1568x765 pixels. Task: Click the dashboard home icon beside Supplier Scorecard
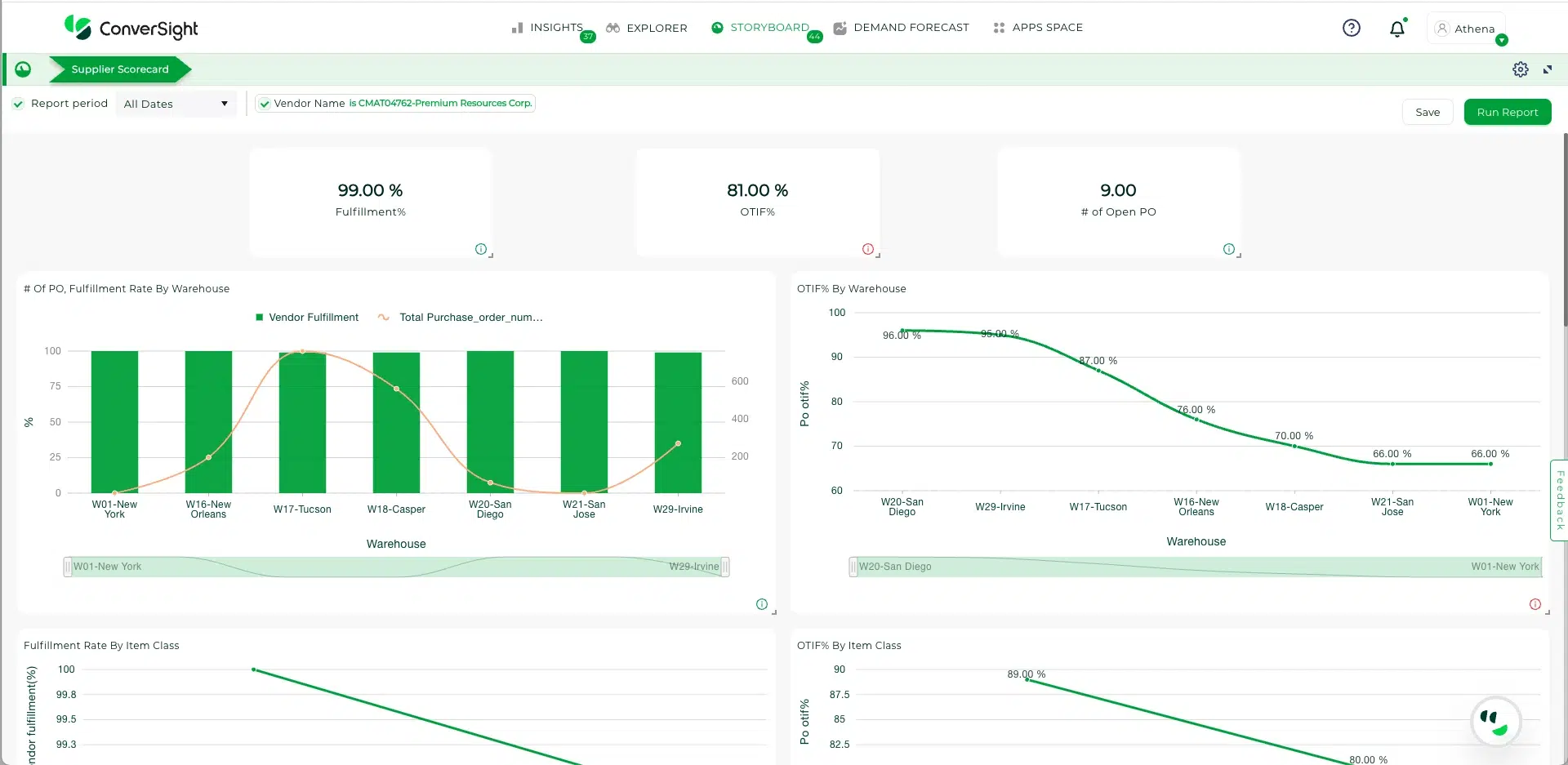23,69
